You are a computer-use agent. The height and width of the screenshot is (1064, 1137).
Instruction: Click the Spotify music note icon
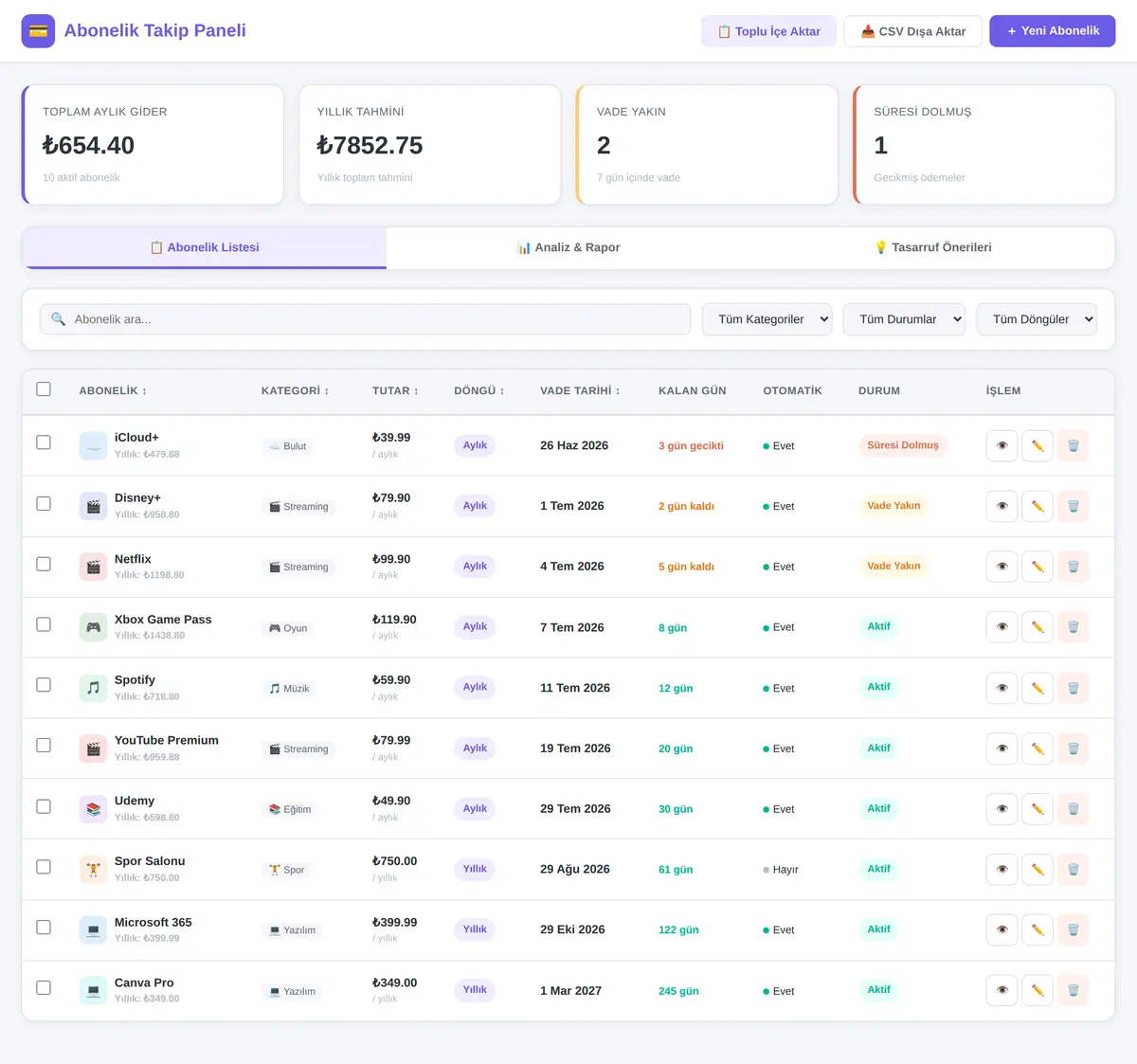pos(93,688)
